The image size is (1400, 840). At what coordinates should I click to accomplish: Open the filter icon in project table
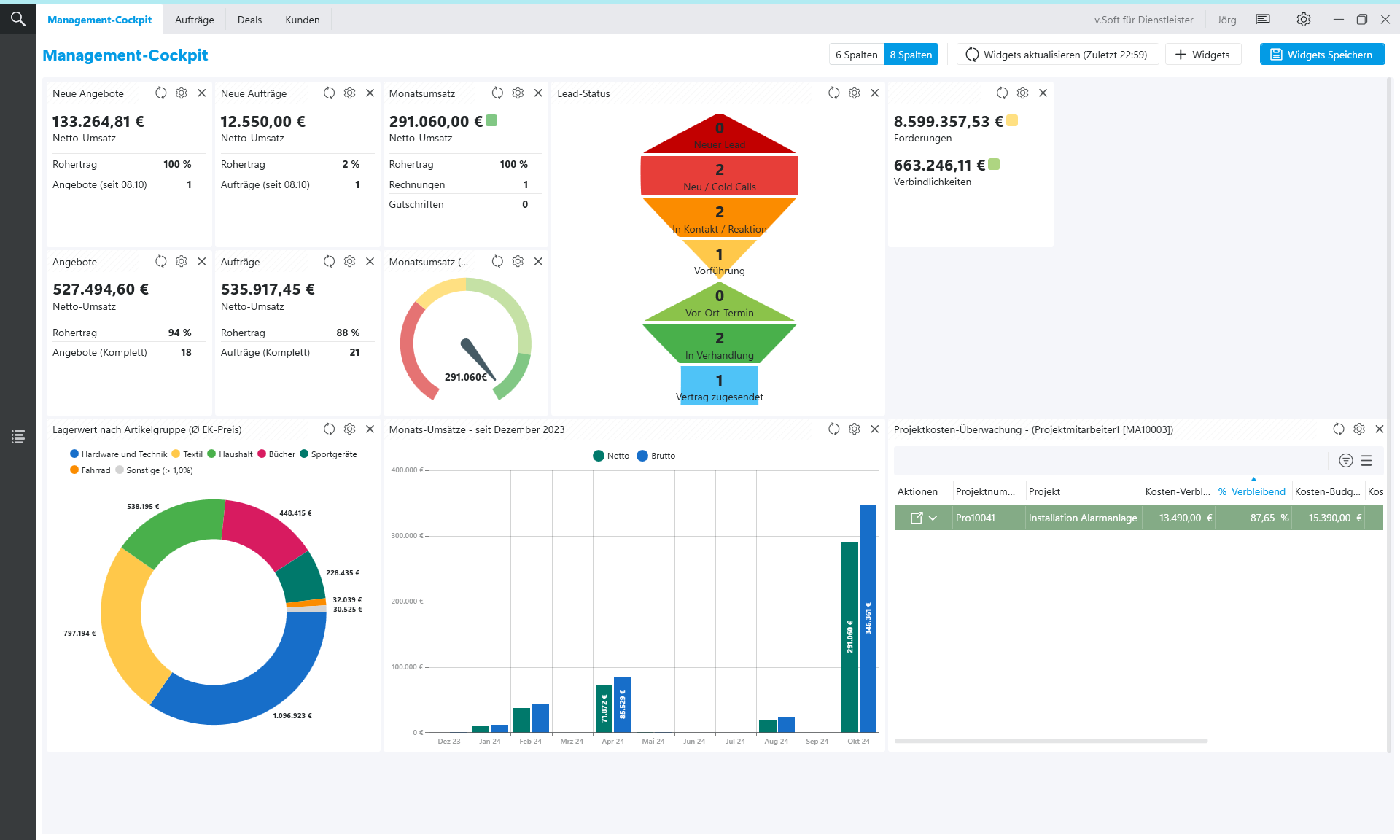coord(1346,460)
